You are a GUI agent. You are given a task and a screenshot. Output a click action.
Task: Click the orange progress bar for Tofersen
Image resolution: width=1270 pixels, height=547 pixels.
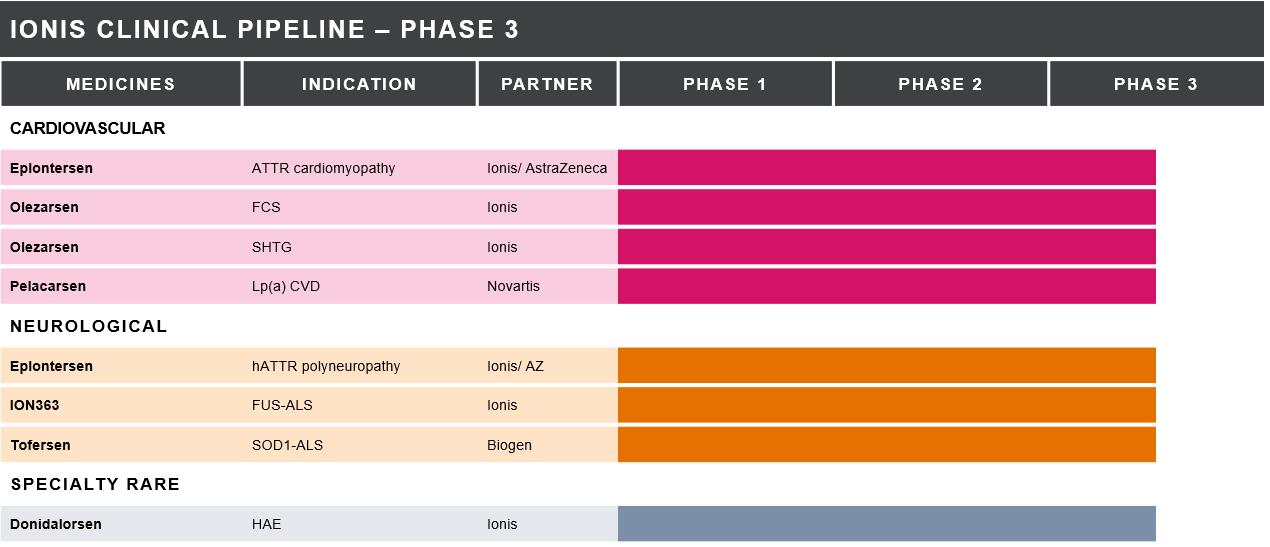(x=886, y=445)
